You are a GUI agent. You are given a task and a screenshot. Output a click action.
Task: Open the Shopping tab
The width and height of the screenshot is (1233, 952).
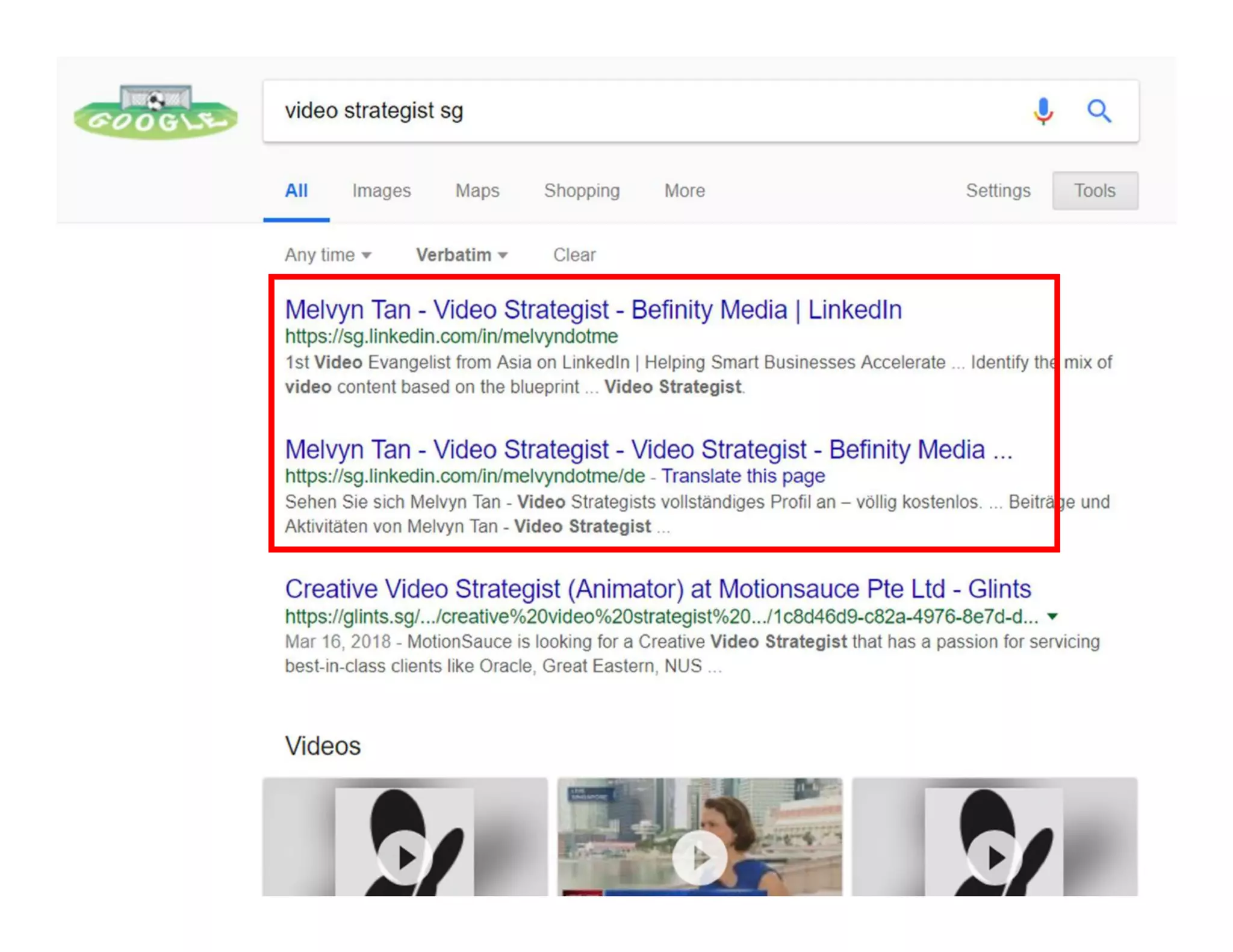[582, 191]
